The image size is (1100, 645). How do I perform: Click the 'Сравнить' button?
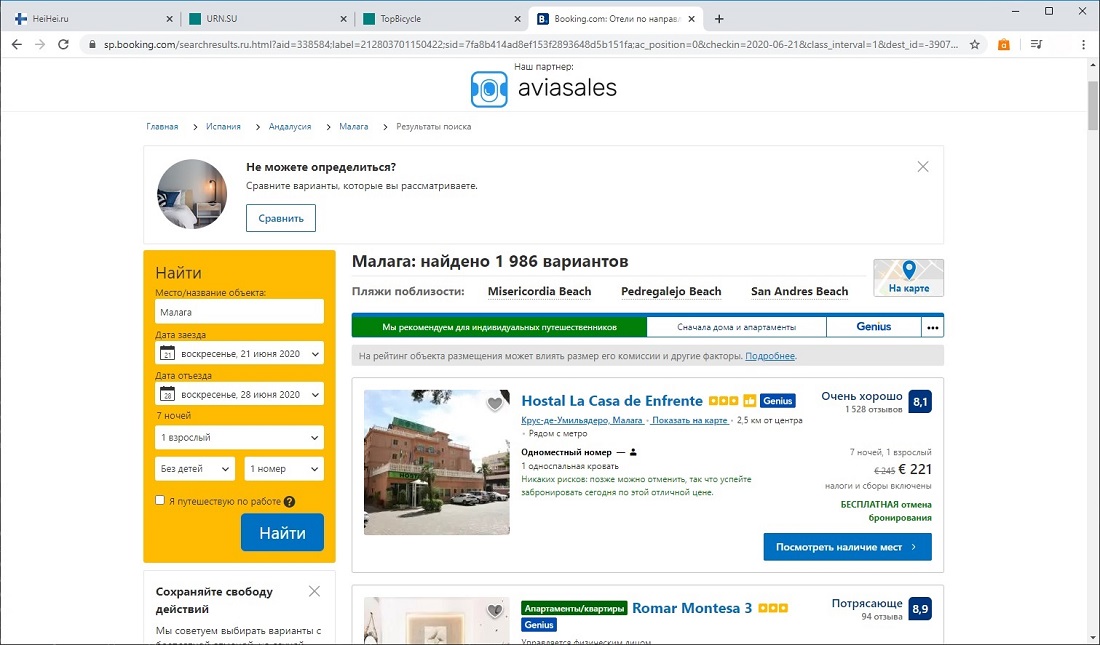[281, 218]
